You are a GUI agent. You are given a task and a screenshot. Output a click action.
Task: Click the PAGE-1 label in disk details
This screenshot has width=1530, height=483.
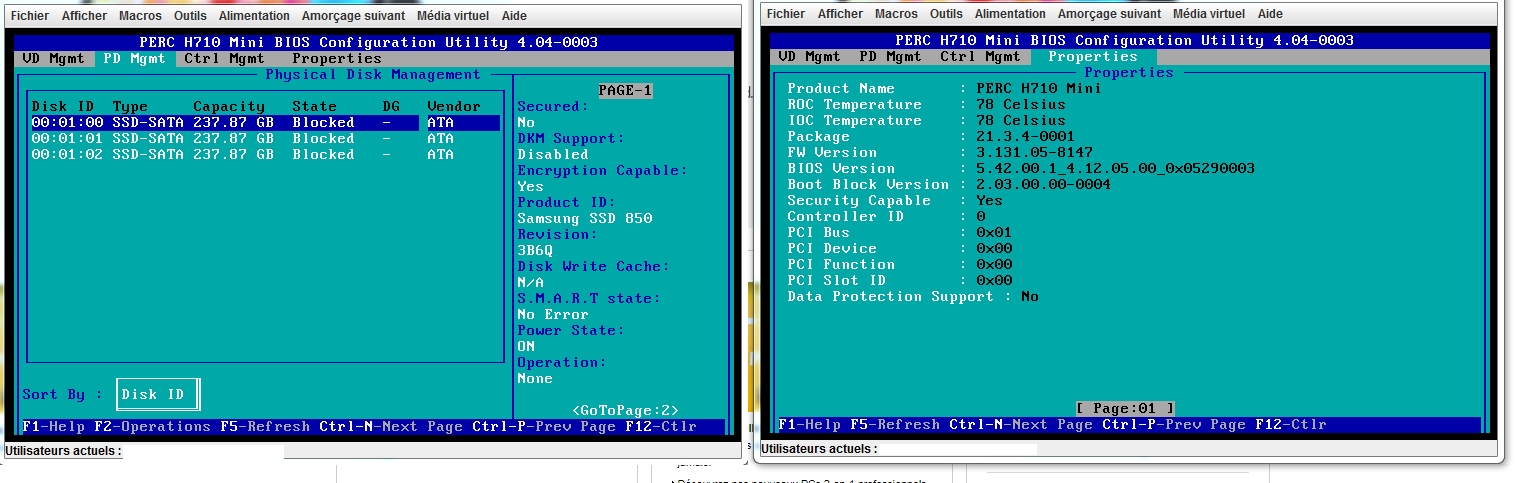[625, 90]
